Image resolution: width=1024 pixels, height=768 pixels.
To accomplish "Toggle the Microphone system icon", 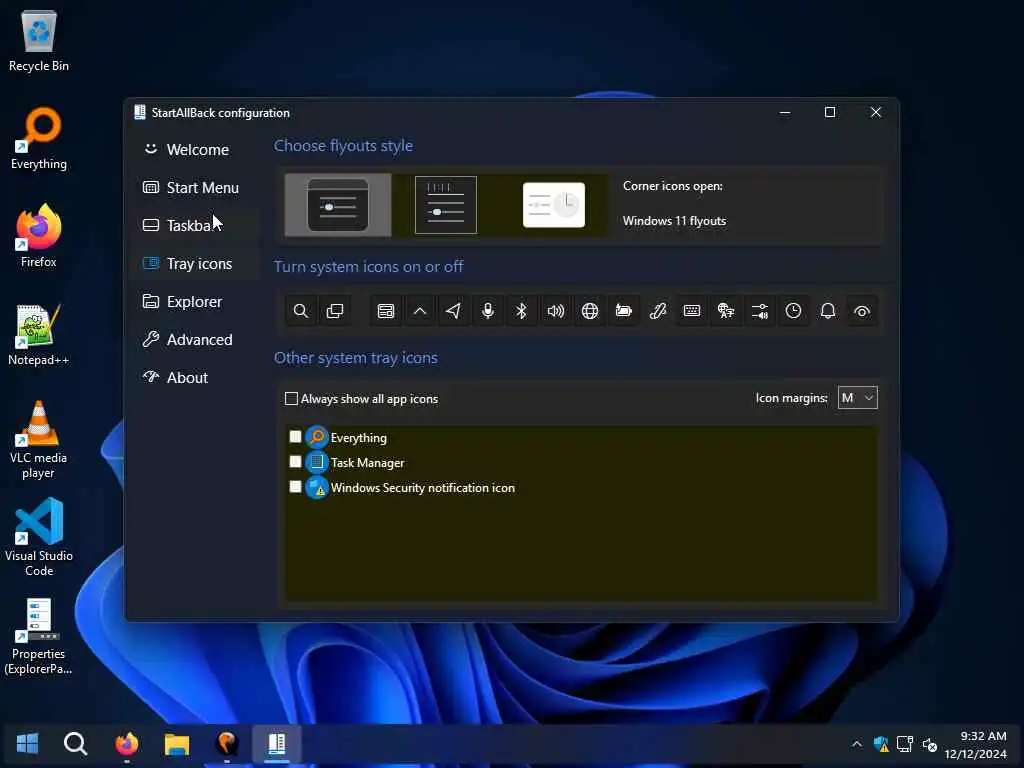I will click(488, 311).
